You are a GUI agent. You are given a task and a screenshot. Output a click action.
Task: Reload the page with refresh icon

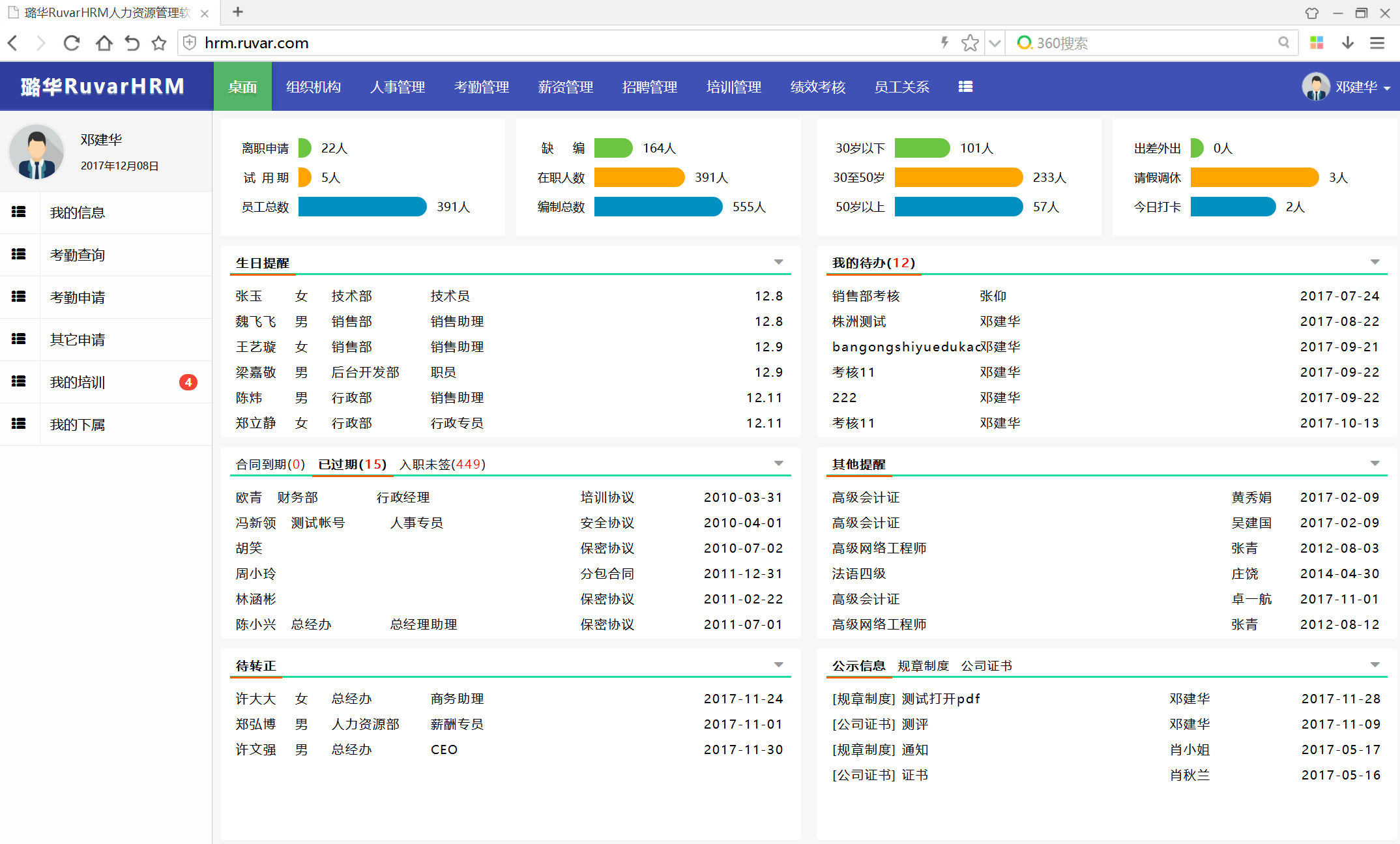coord(72,43)
